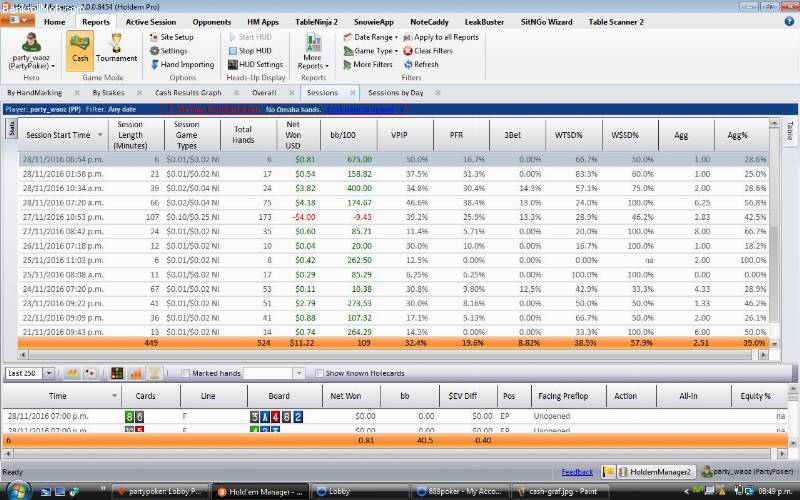
Task: Select hand row 28/11/2016 07:00 p.m. with 86
Action: (394, 416)
